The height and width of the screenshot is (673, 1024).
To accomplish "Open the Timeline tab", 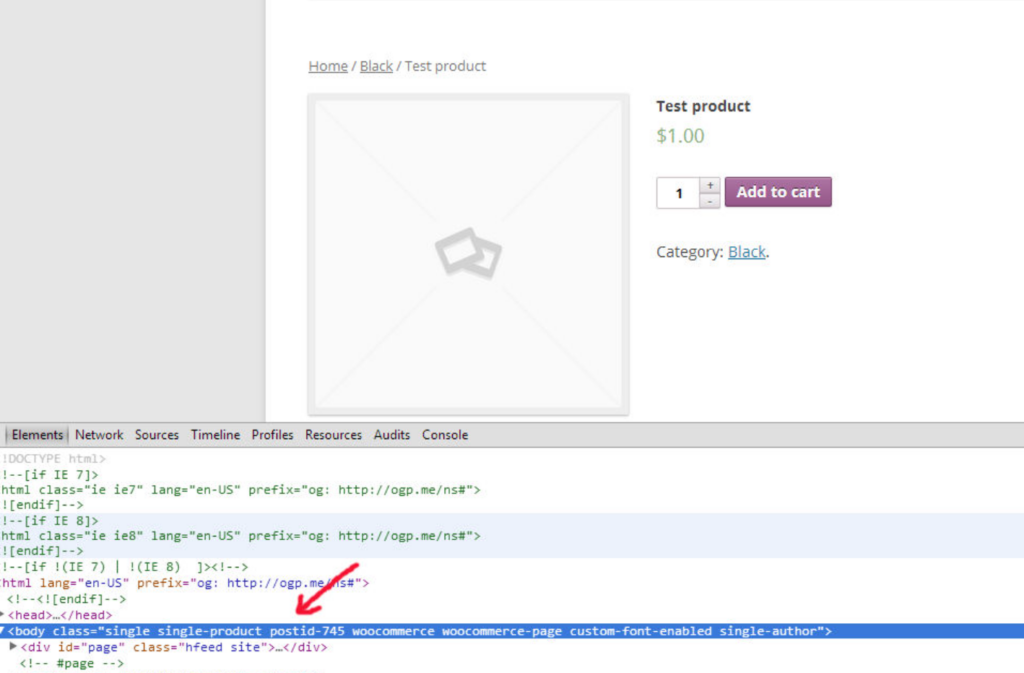I will coord(215,435).
